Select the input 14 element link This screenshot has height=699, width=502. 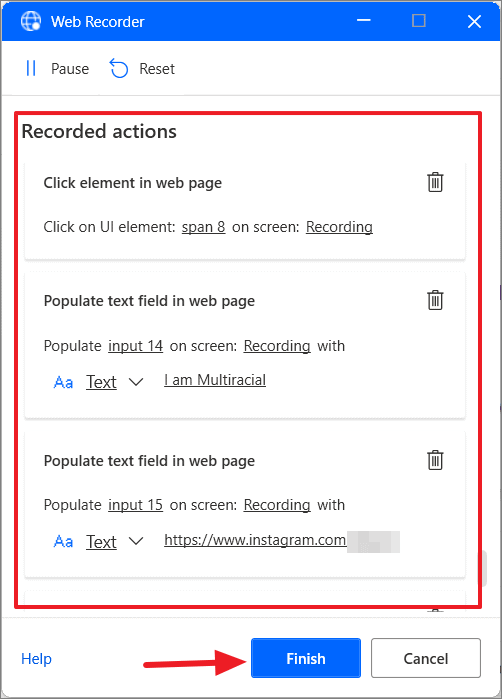pyautogui.click(x=136, y=346)
